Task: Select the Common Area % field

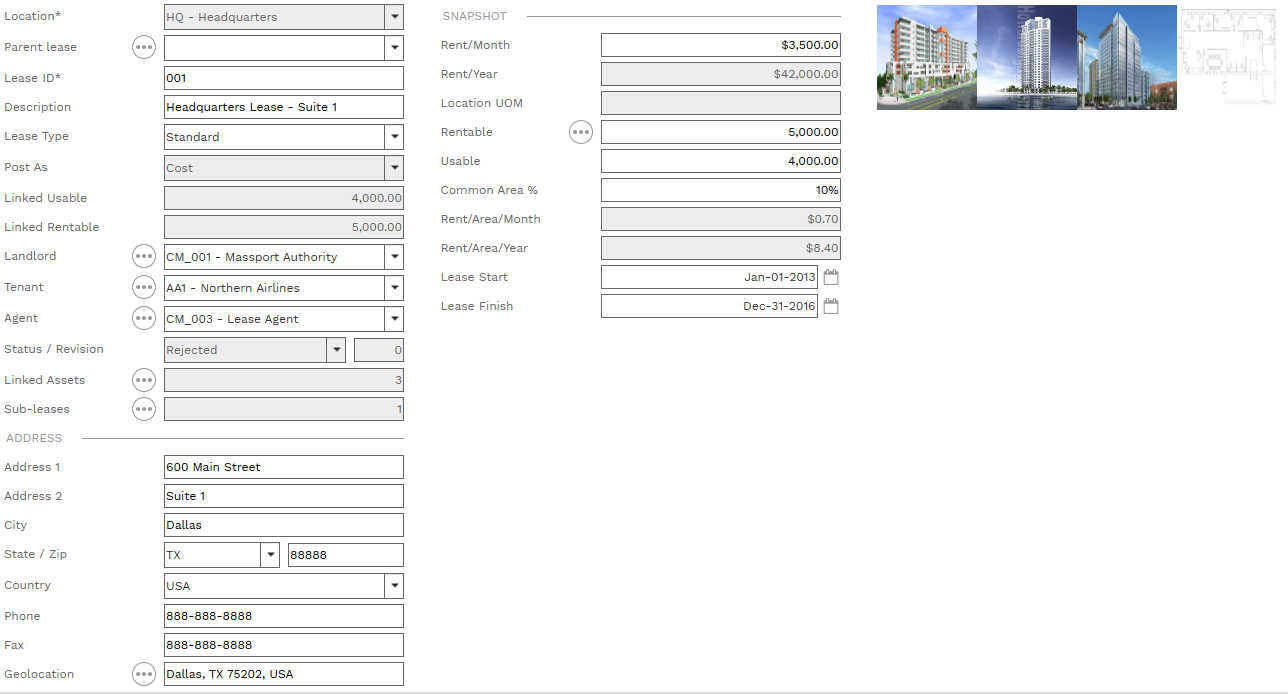Action: click(x=720, y=190)
